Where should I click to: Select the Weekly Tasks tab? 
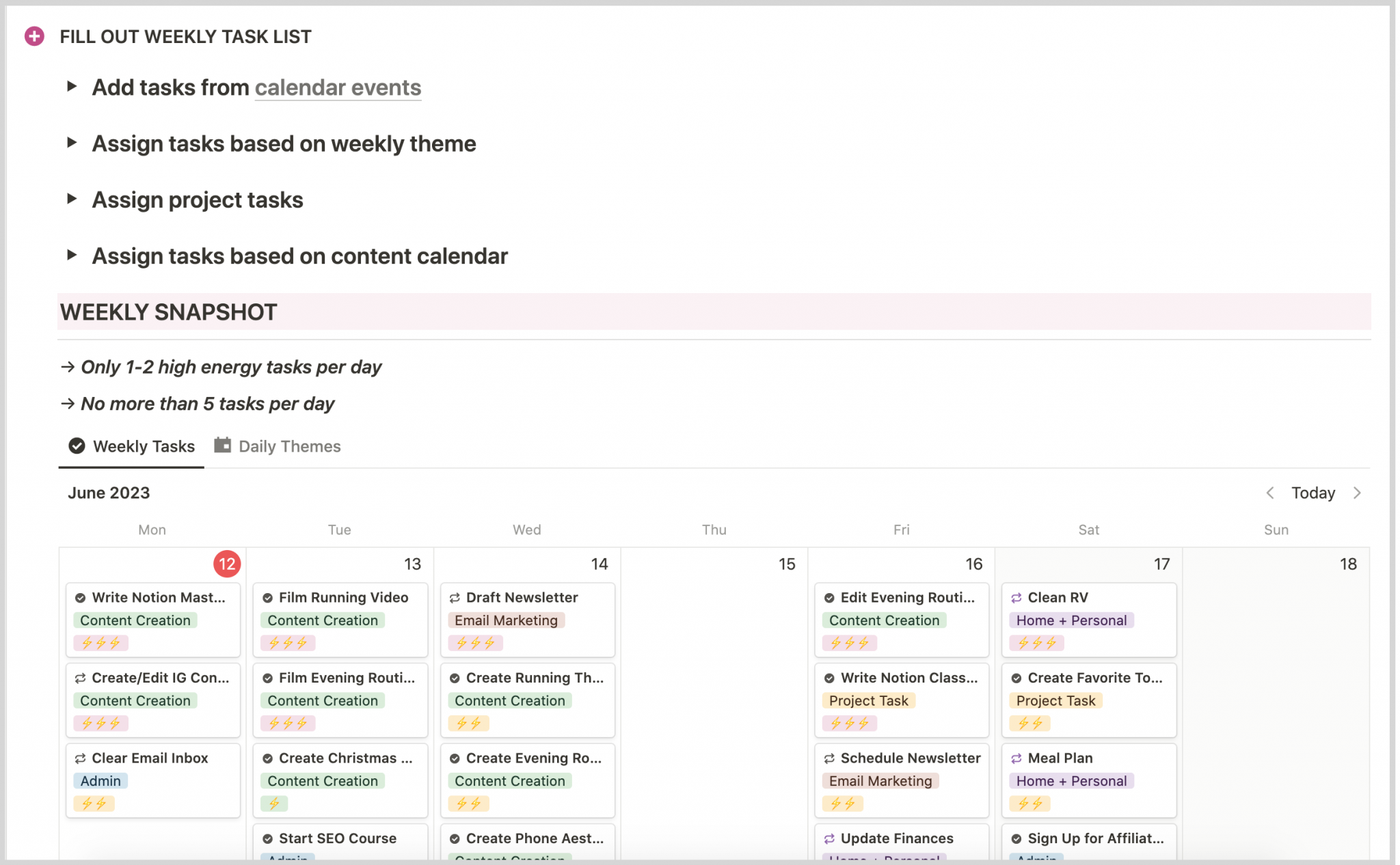[x=132, y=446]
